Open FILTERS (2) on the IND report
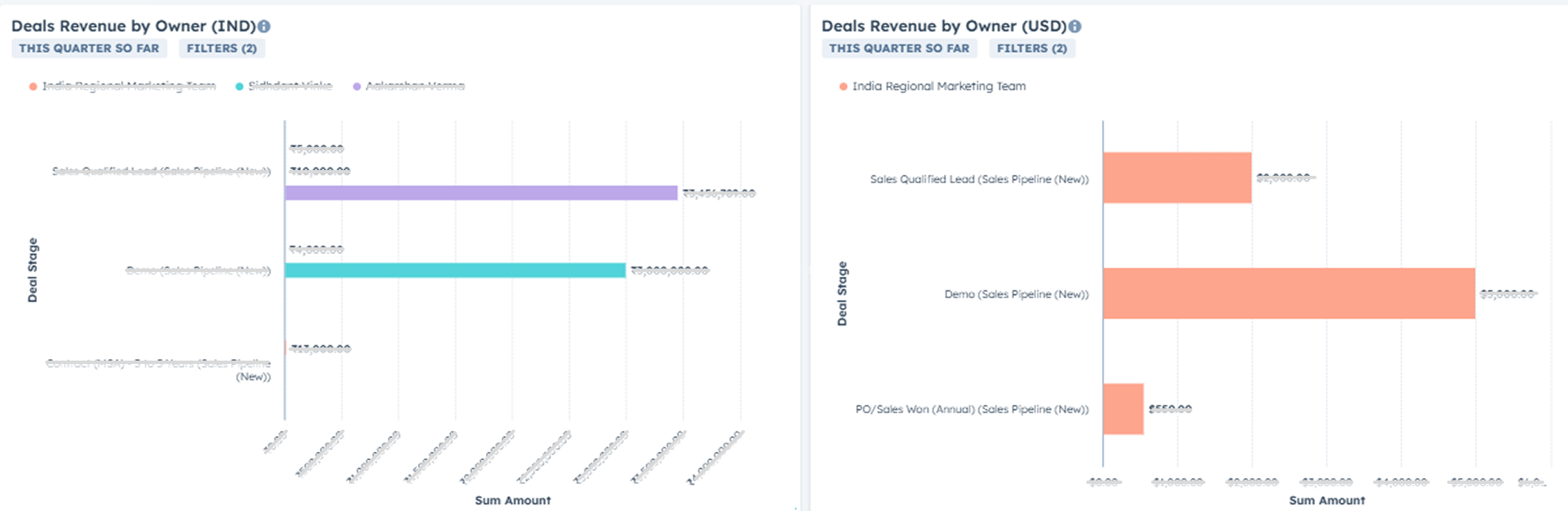 point(221,48)
